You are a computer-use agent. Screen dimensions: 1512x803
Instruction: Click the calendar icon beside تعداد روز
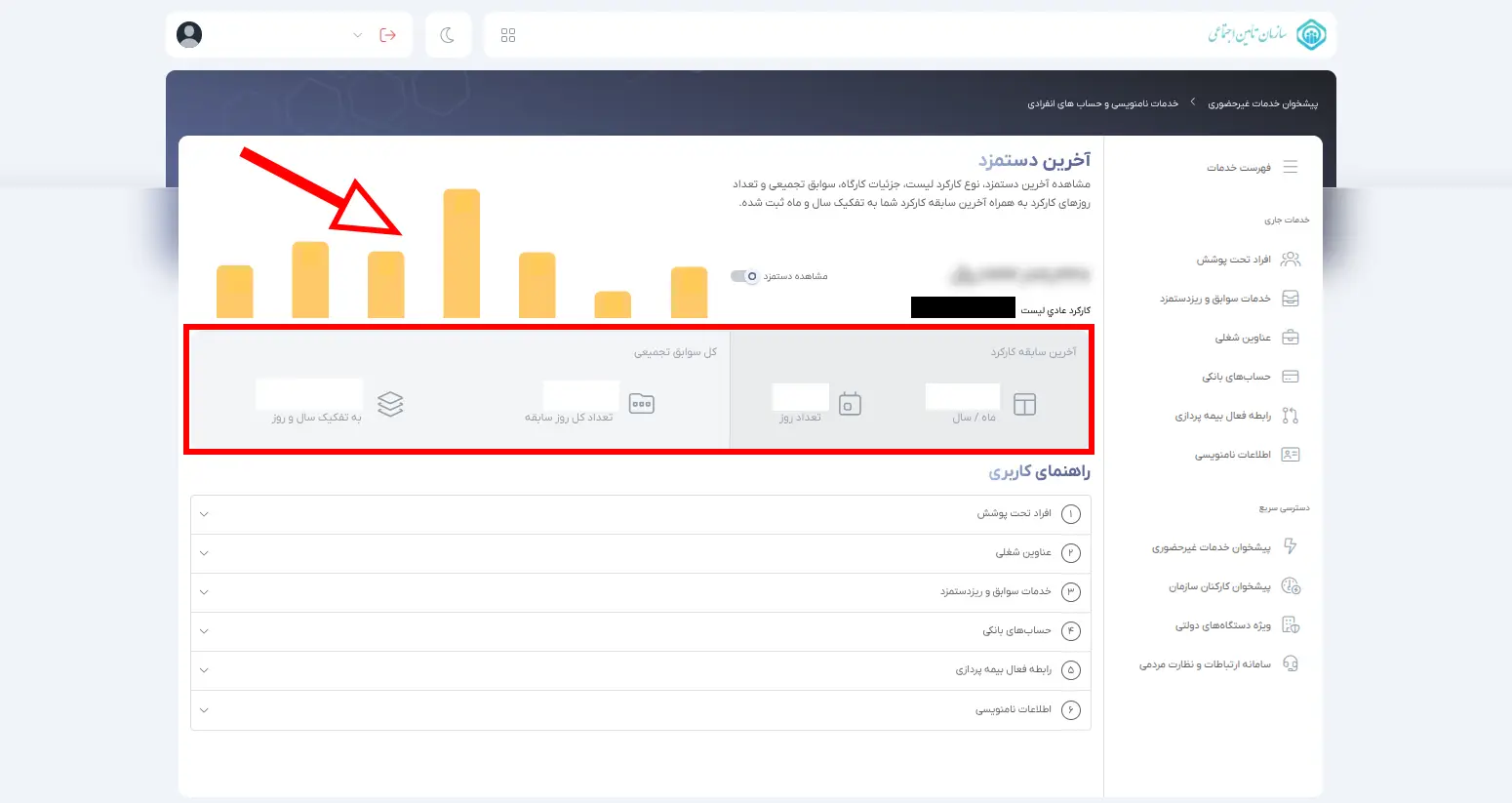[x=850, y=404]
